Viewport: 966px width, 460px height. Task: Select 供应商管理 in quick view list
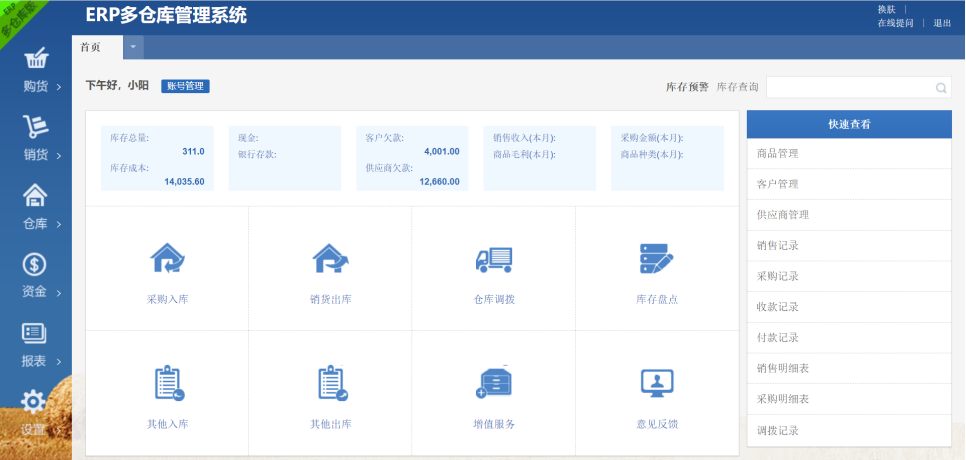pos(849,215)
